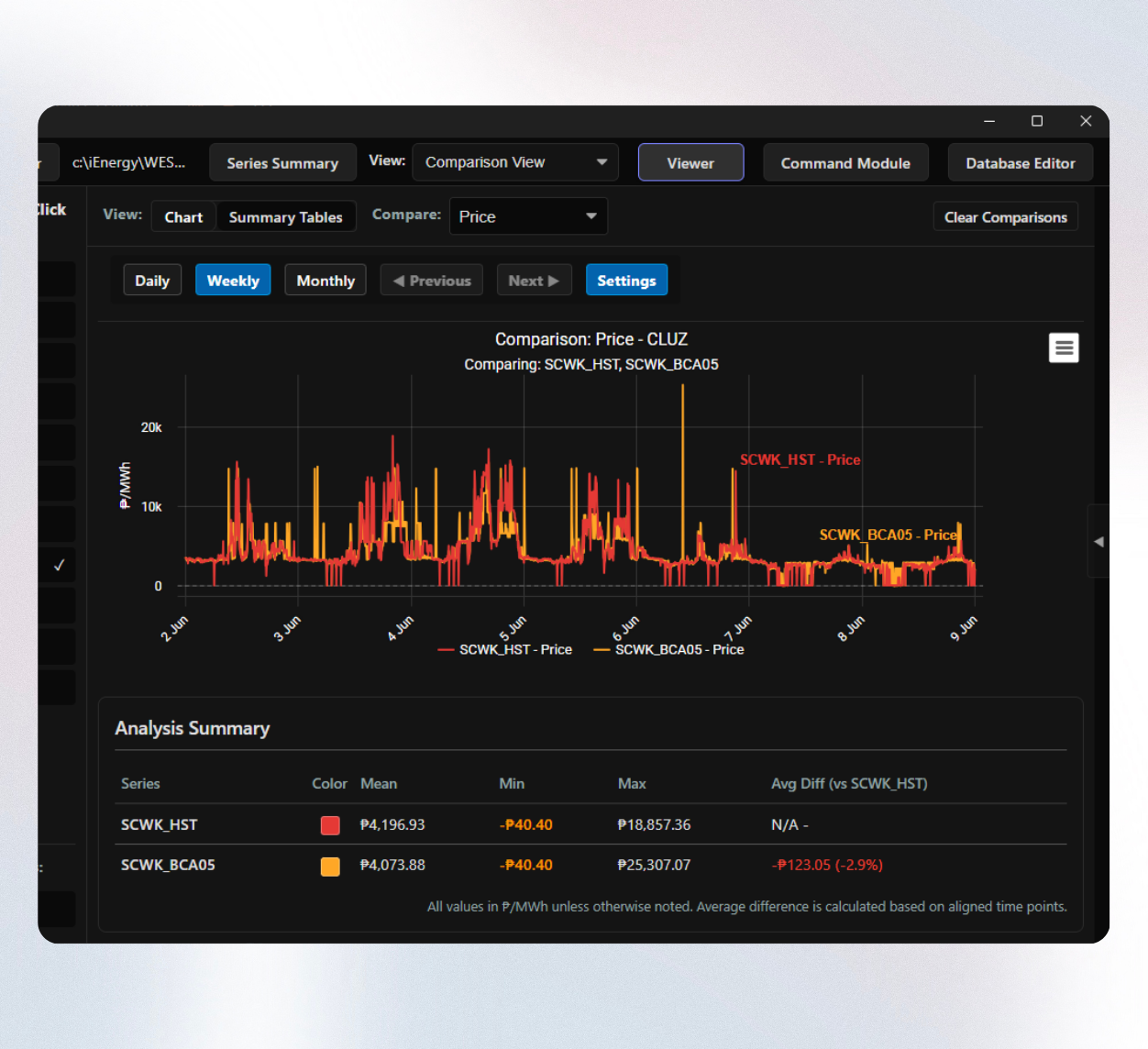Select the SCWK_HST series name in table

click(160, 824)
